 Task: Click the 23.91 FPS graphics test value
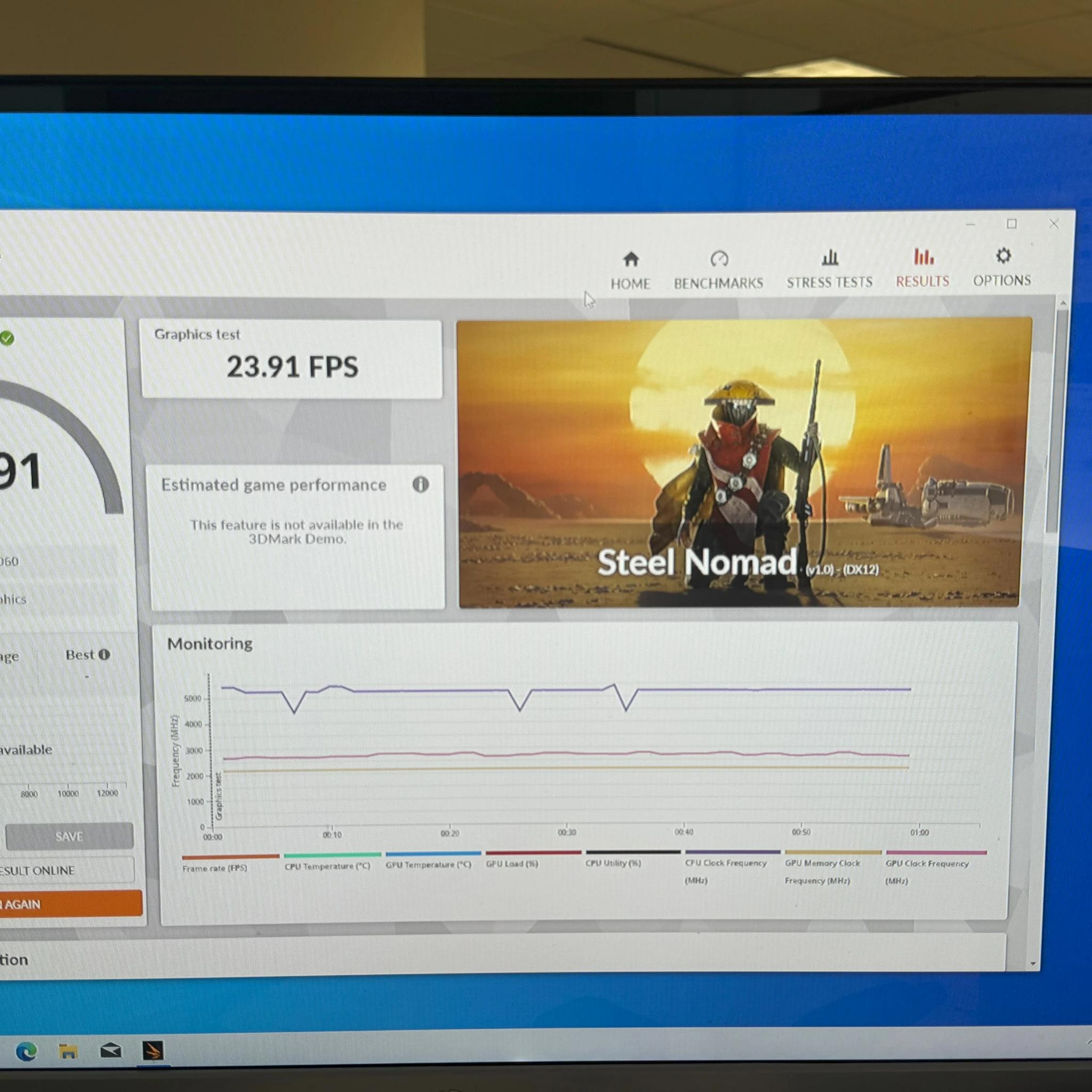pos(292,367)
